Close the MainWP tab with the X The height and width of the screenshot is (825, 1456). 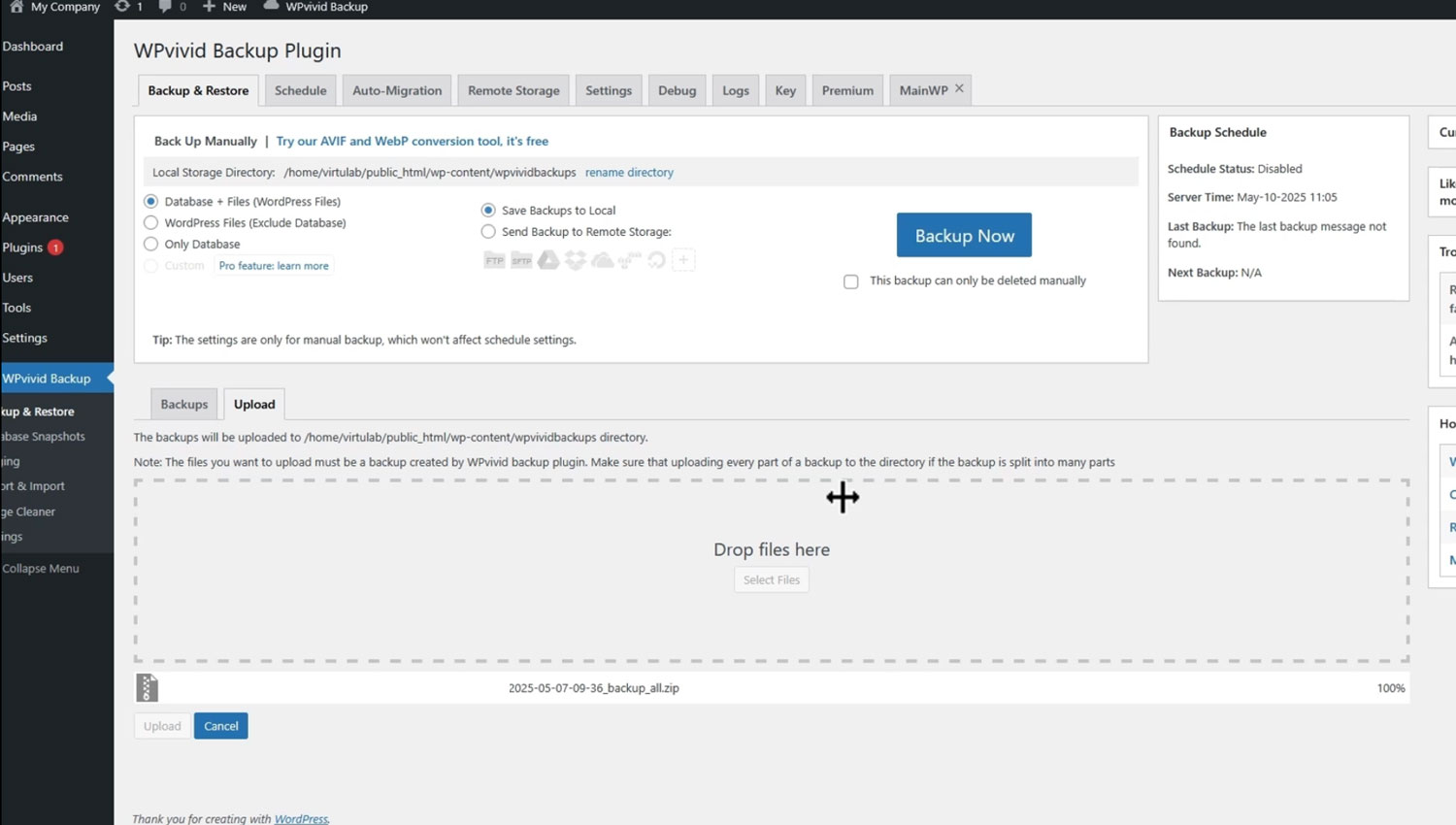(959, 88)
